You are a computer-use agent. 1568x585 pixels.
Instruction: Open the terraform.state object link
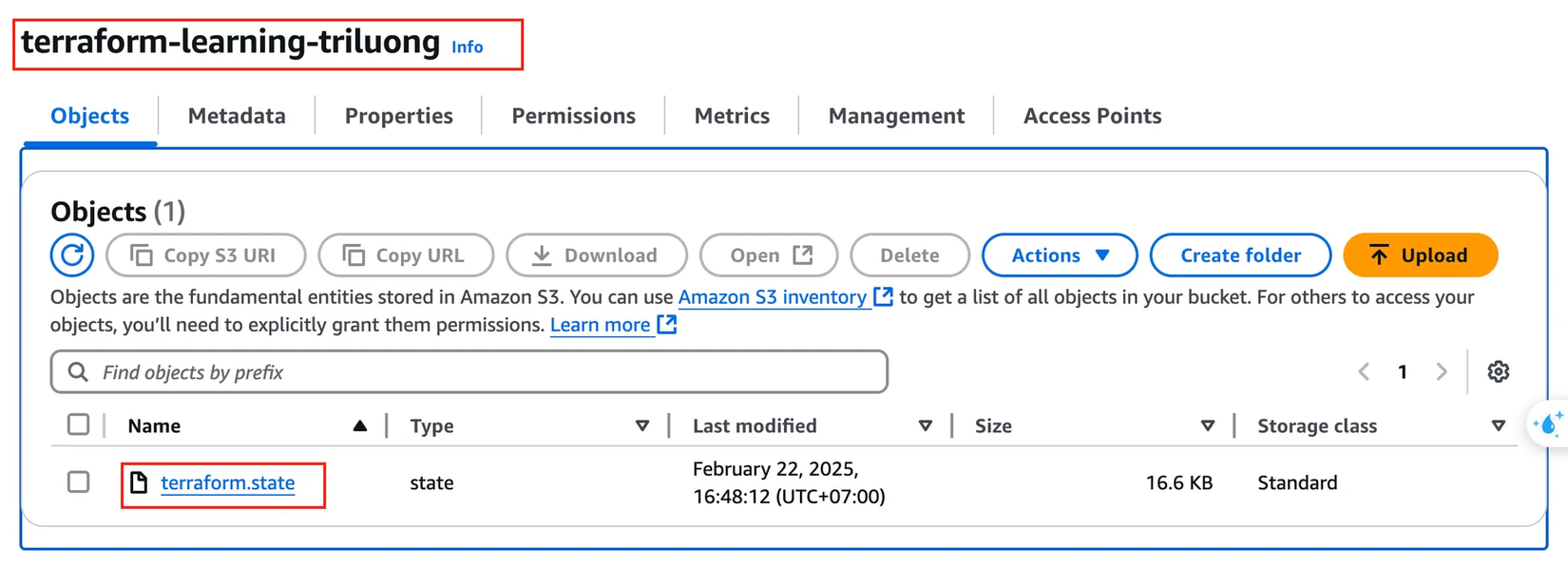tap(227, 482)
